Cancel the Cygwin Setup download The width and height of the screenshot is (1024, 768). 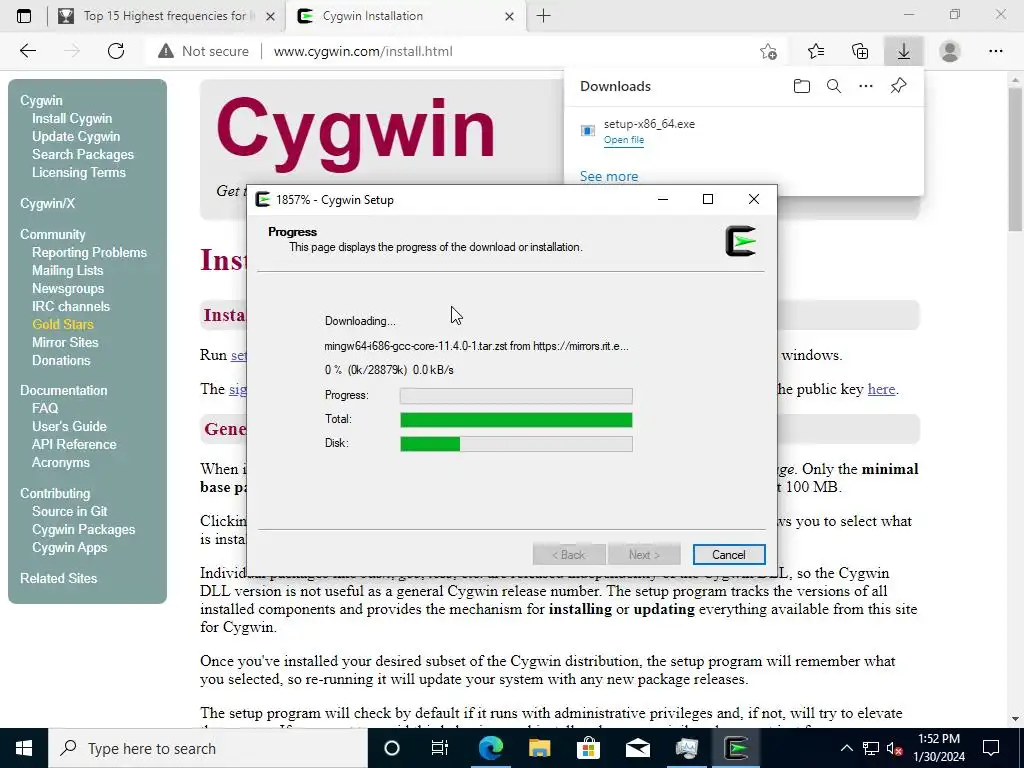(x=729, y=554)
